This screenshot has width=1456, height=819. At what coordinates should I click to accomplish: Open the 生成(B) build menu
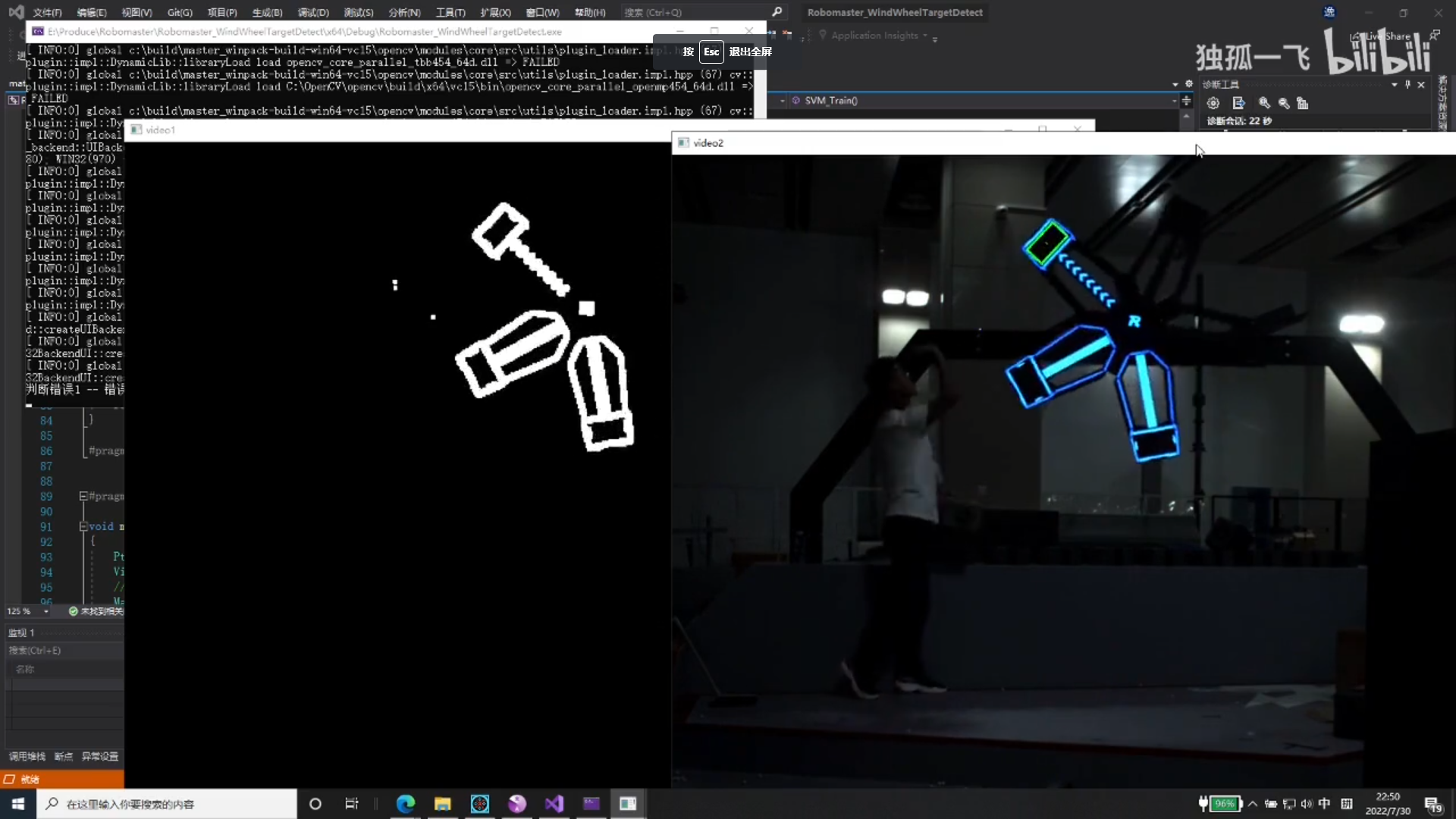[267, 12]
